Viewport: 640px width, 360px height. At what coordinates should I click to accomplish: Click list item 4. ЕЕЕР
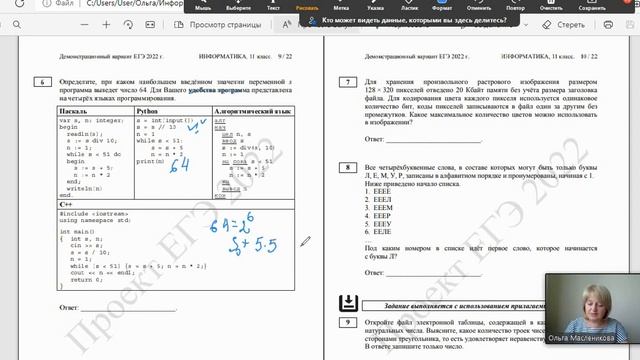coord(378,216)
